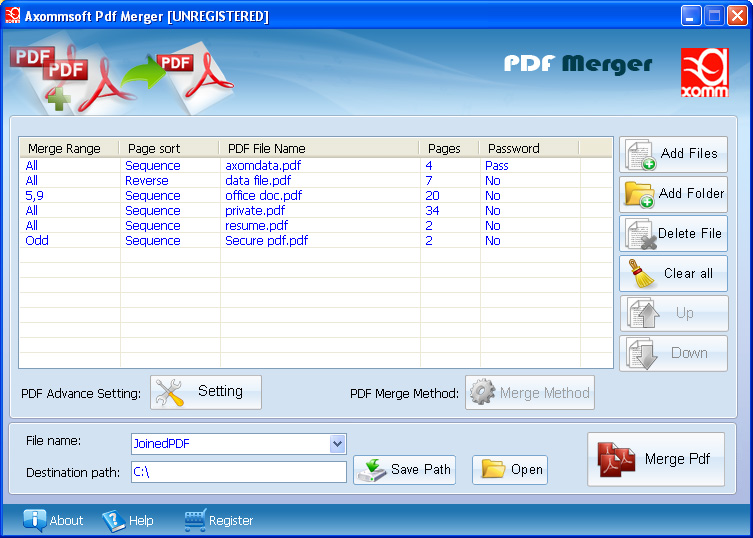This screenshot has width=753, height=538.
Task: Click the Add Folder label
Action: 691,193
